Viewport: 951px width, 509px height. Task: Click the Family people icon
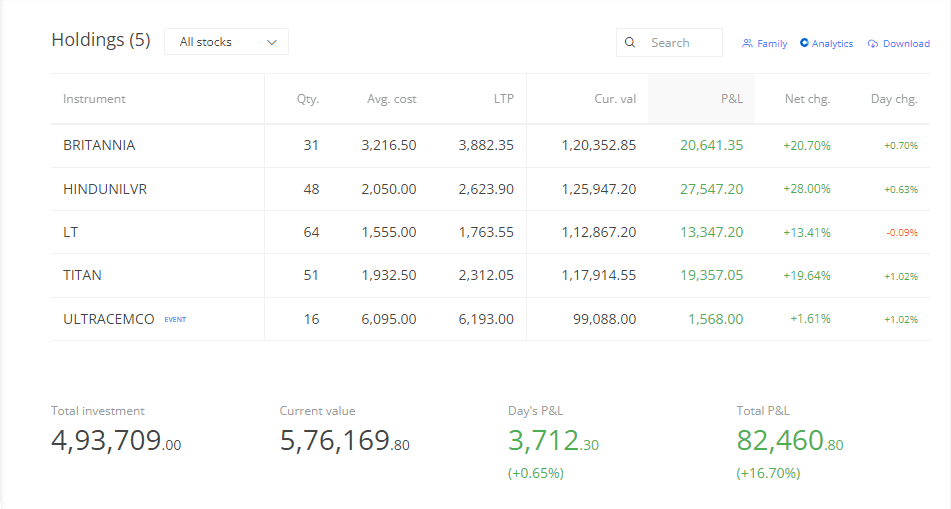pyautogui.click(x=747, y=44)
